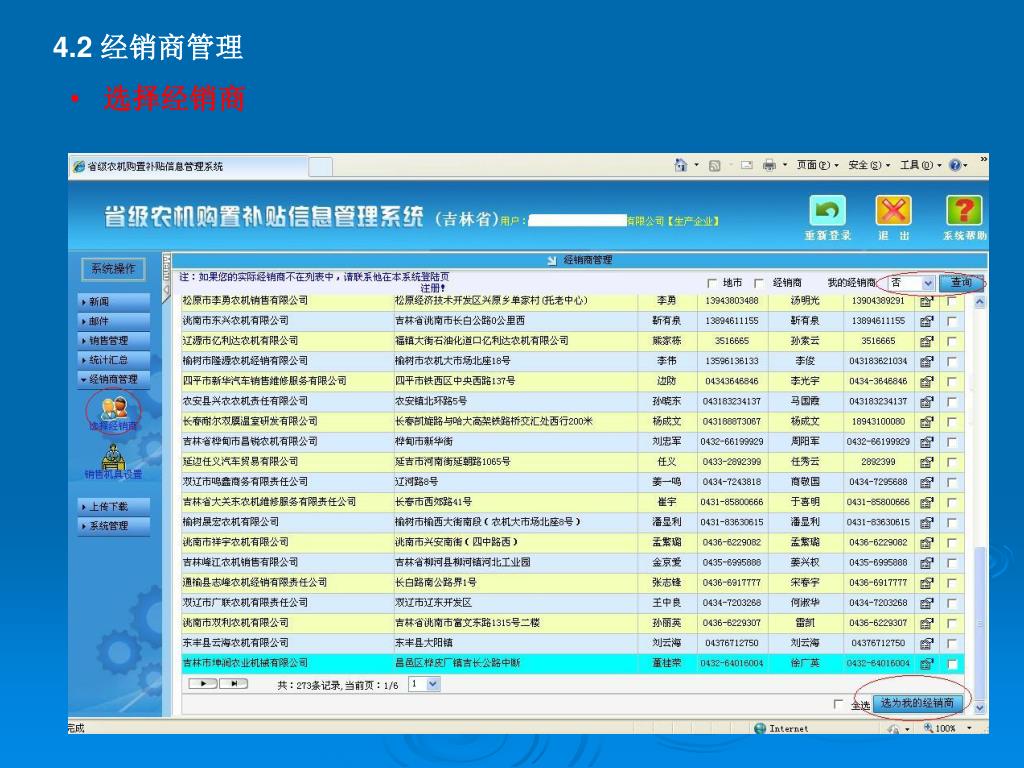This screenshot has height=768, width=1024.
Task: Open 销售机具设置 icon in sidebar
Action: tap(113, 456)
